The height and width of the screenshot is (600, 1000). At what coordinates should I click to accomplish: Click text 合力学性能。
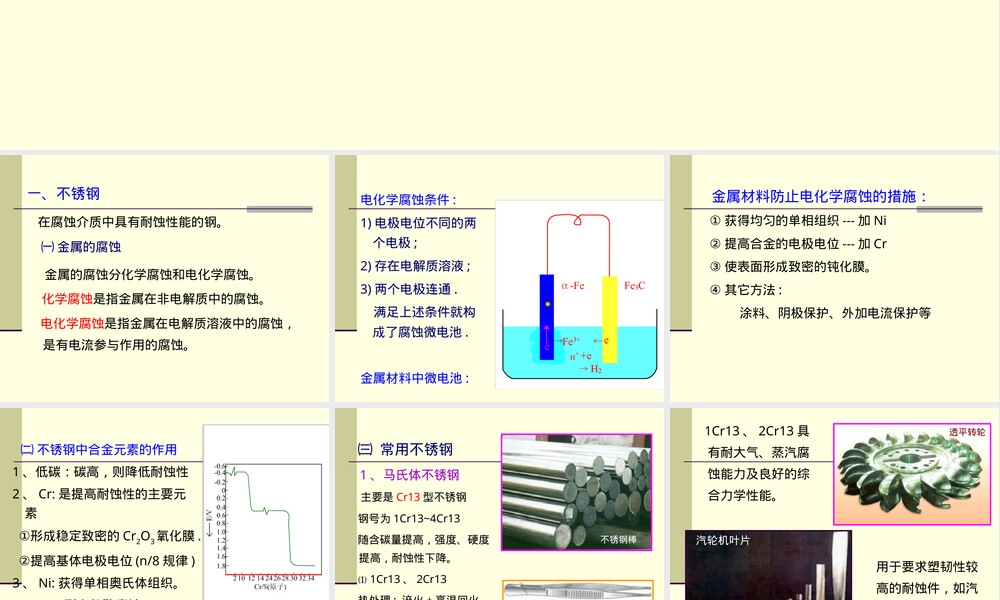coord(743,495)
